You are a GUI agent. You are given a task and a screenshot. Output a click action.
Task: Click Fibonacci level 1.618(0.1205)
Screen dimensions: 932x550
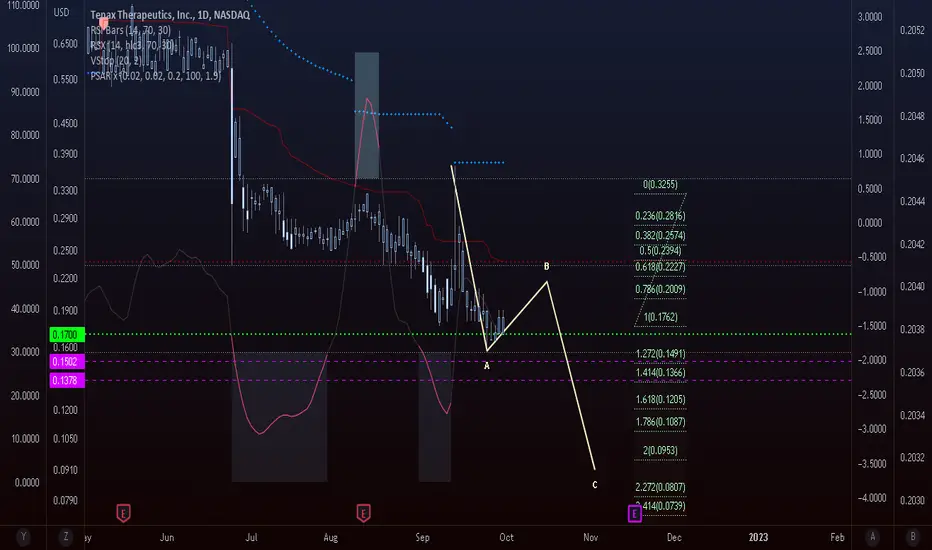[660, 400]
